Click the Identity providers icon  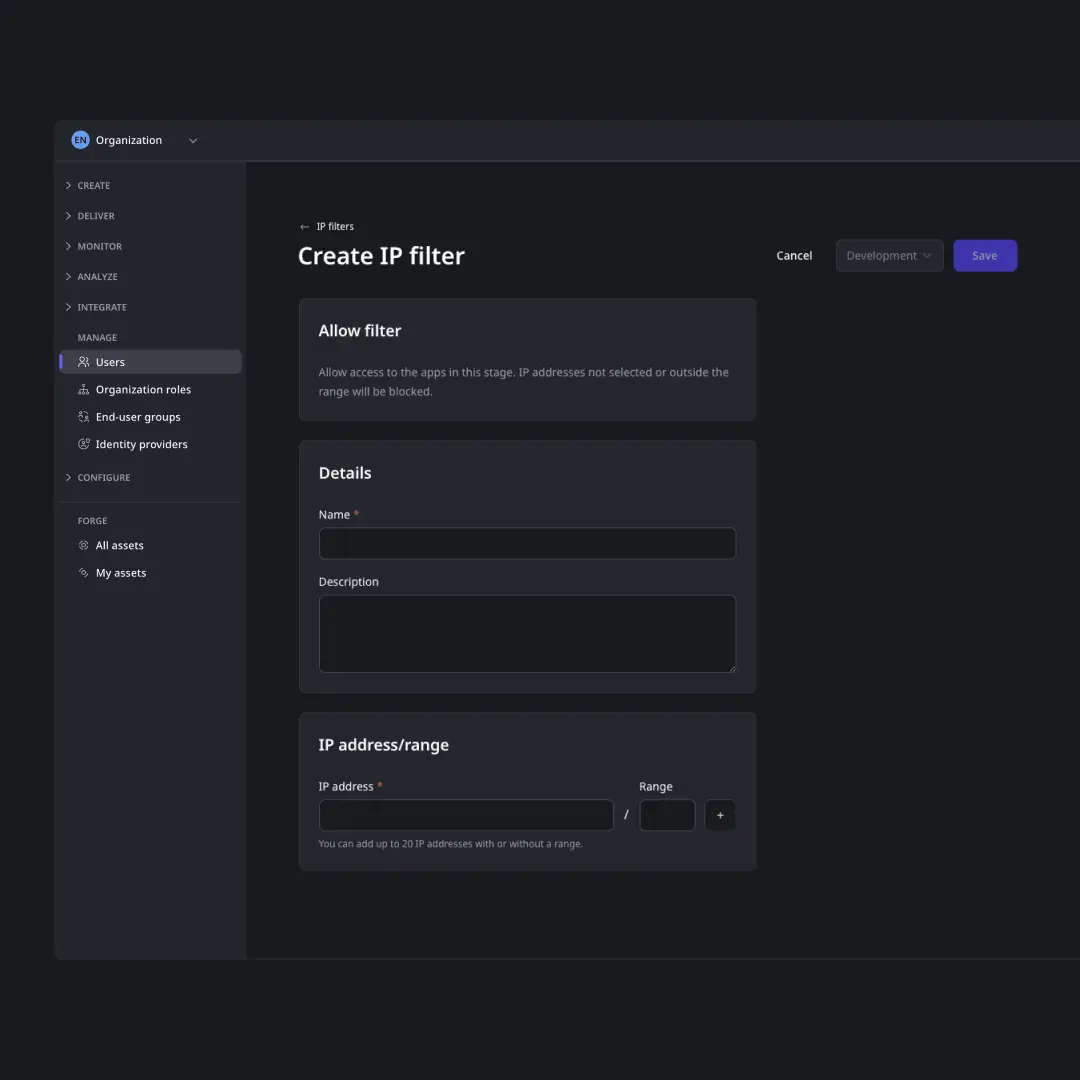[84, 444]
